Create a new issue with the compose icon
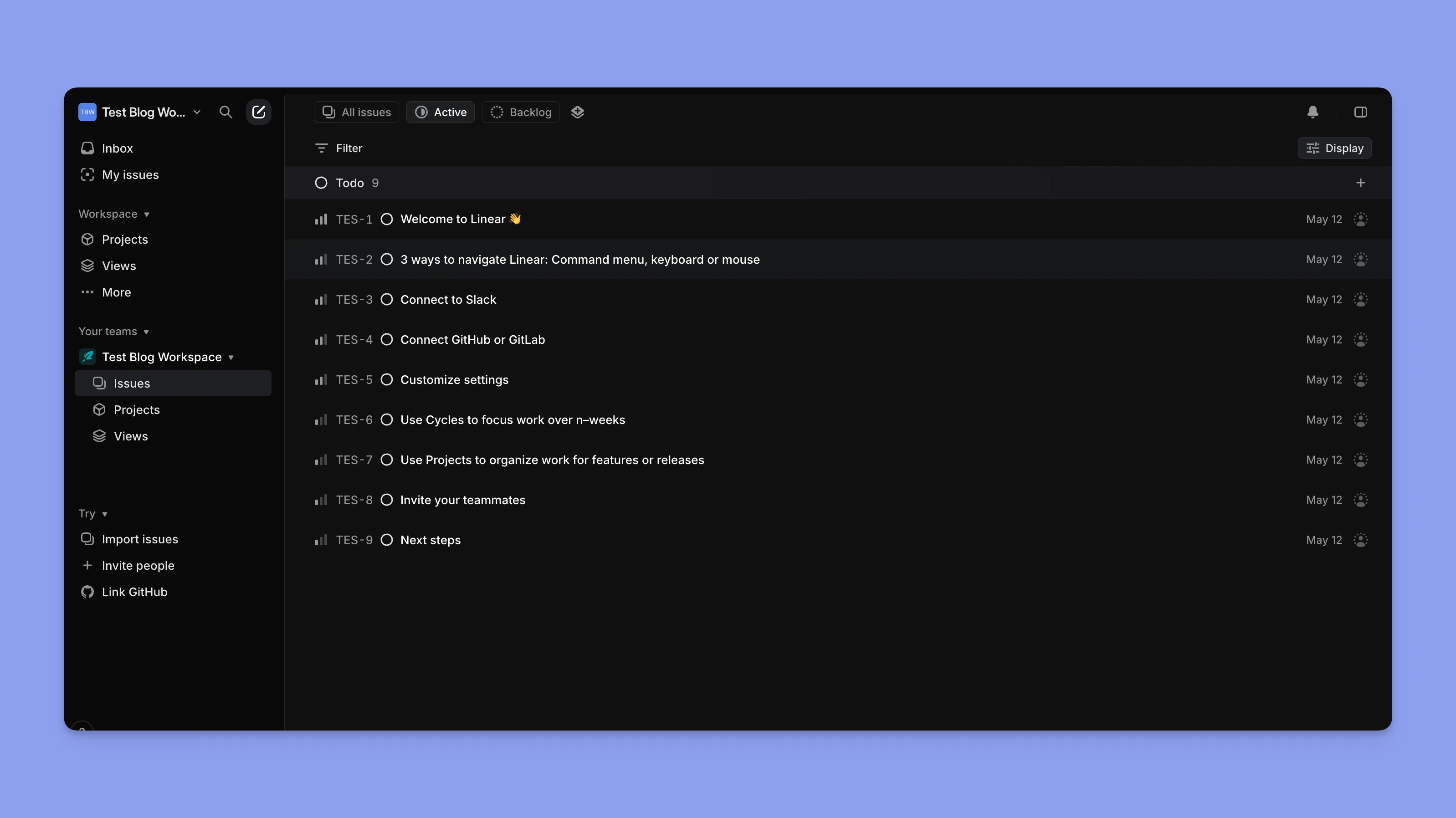Image resolution: width=1456 pixels, height=818 pixels. pyautogui.click(x=259, y=112)
